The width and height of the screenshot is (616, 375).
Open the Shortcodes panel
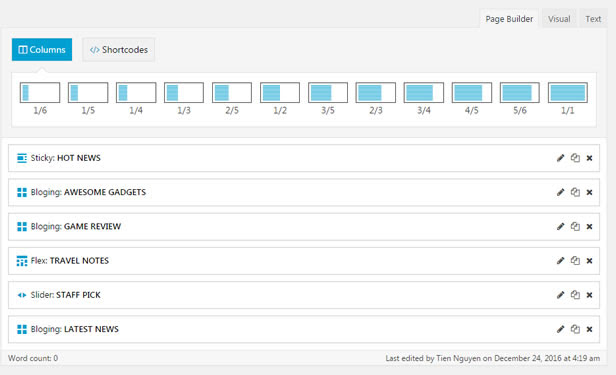[119, 49]
